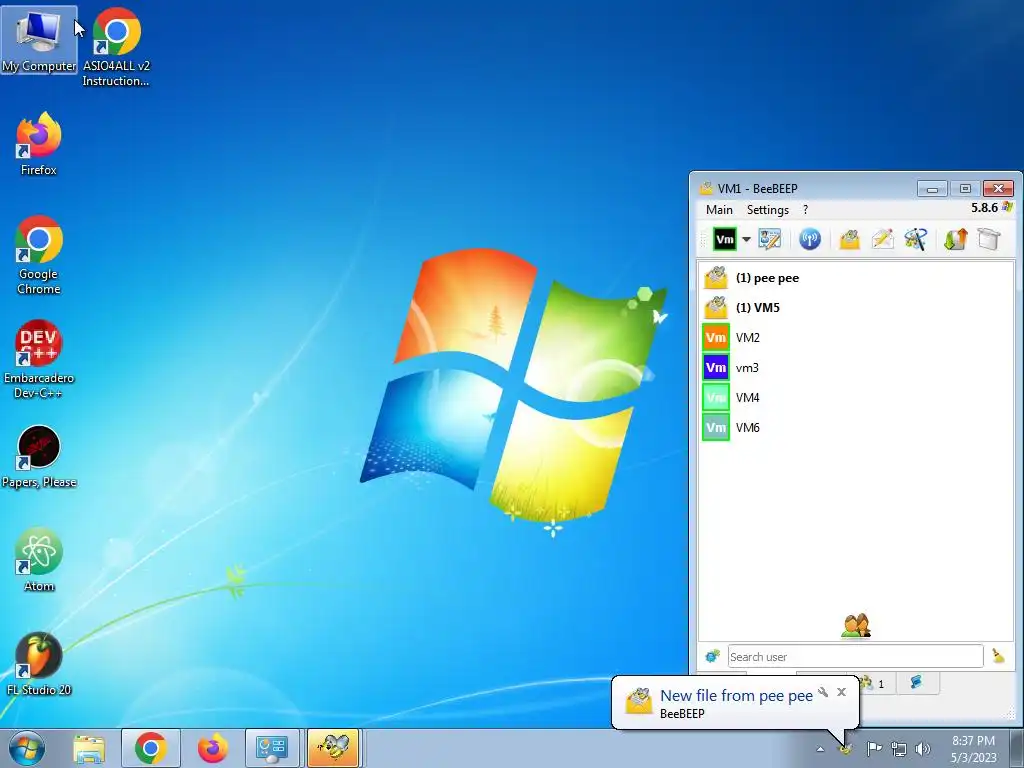The image size is (1024, 768).
Task: Open the Main menu in BeeBEEP
Action: 719,210
